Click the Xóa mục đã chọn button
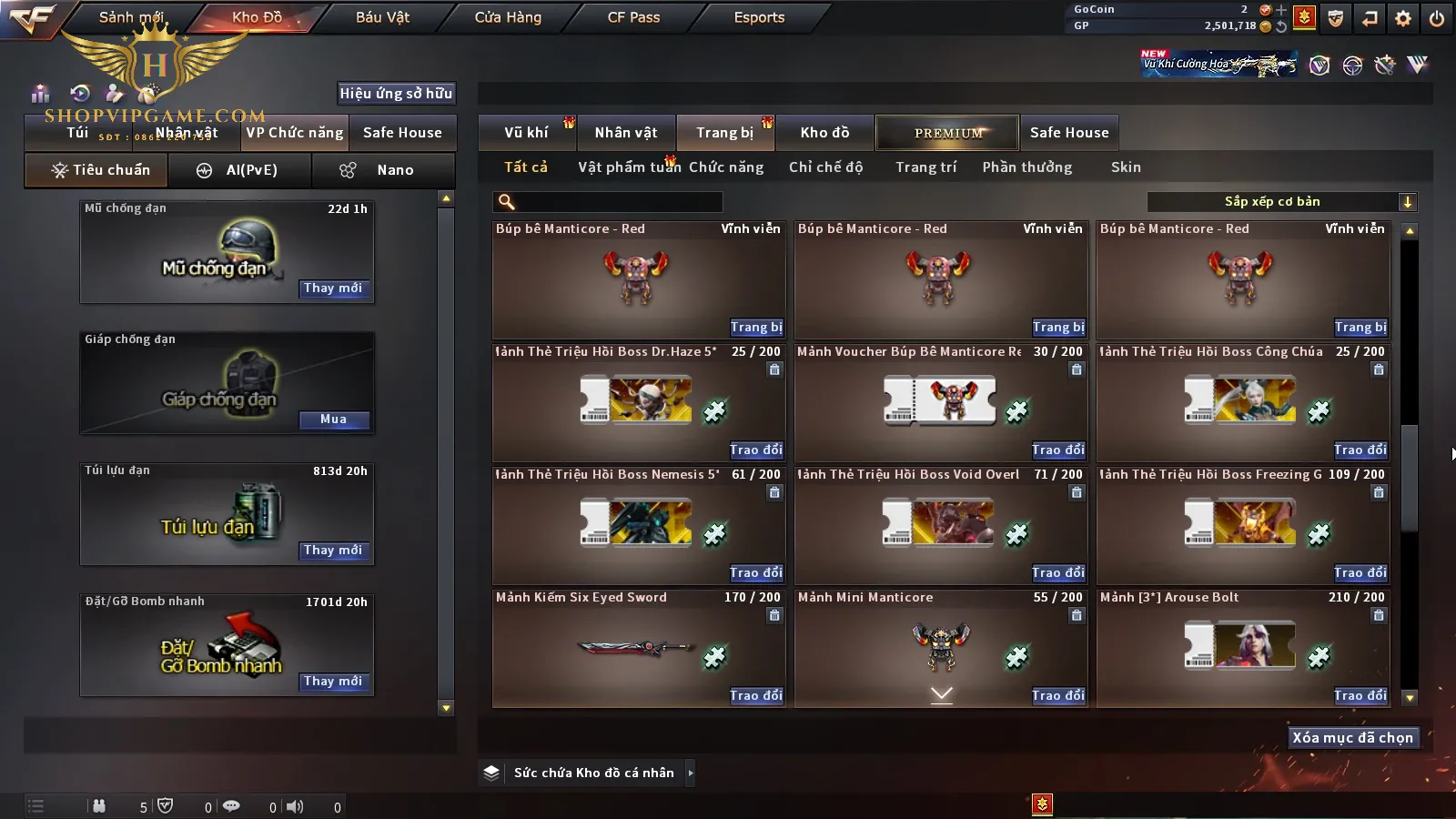1456x819 pixels. pyautogui.click(x=1353, y=737)
